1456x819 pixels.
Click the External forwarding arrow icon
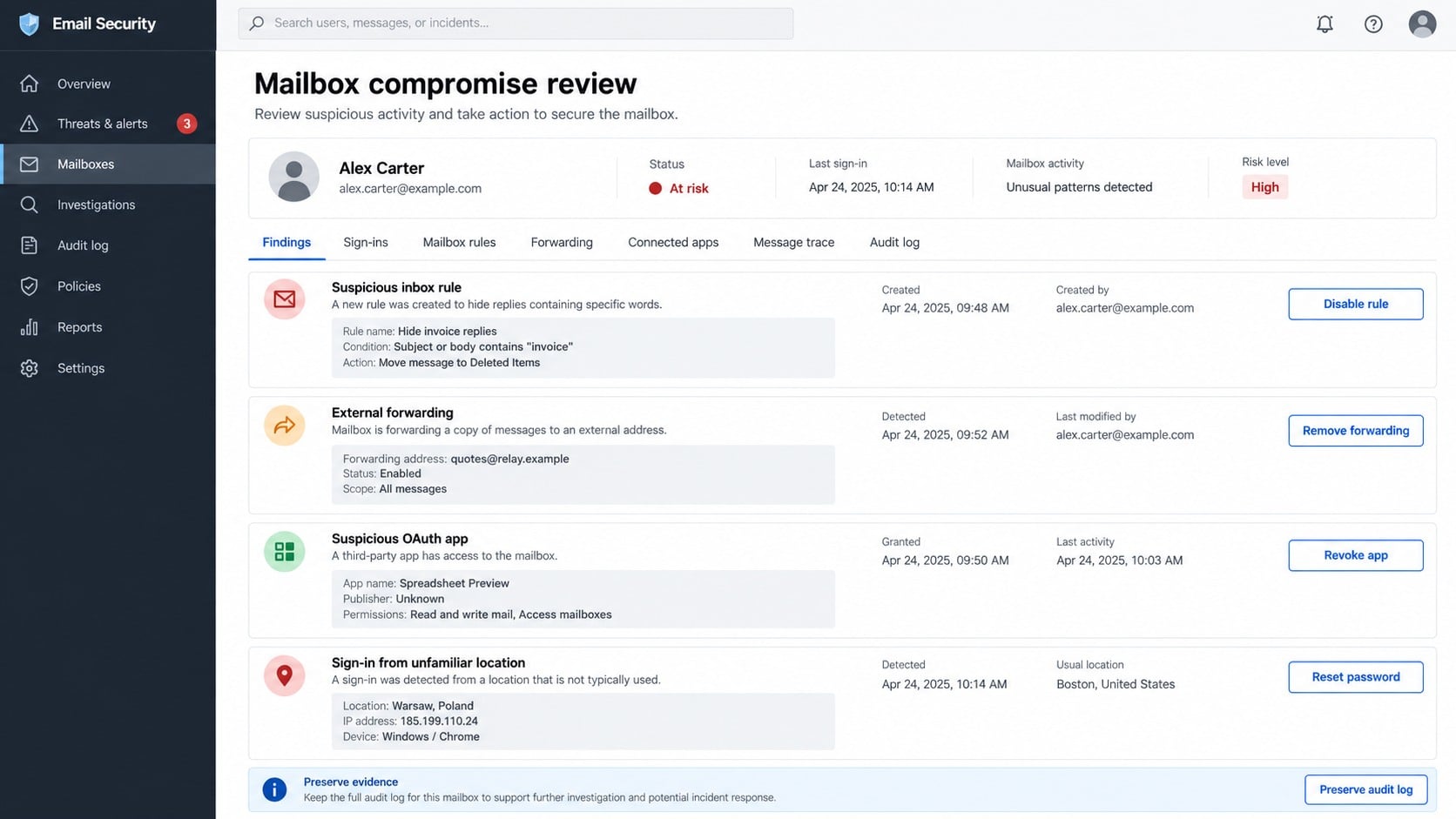point(285,426)
